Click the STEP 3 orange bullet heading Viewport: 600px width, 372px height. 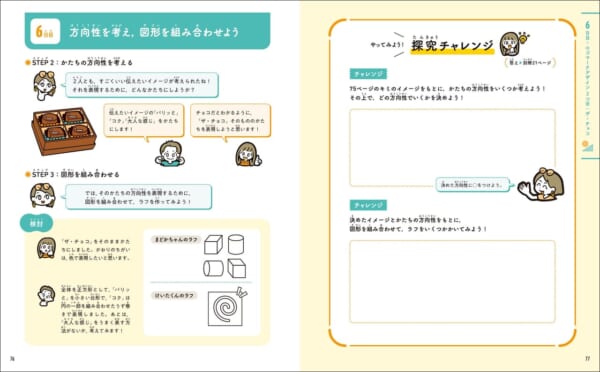point(72,174)
